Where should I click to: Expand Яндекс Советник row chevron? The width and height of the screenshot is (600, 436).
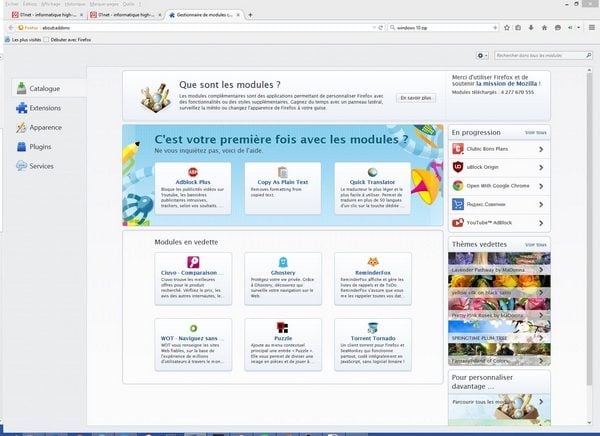tap(541, 204)
